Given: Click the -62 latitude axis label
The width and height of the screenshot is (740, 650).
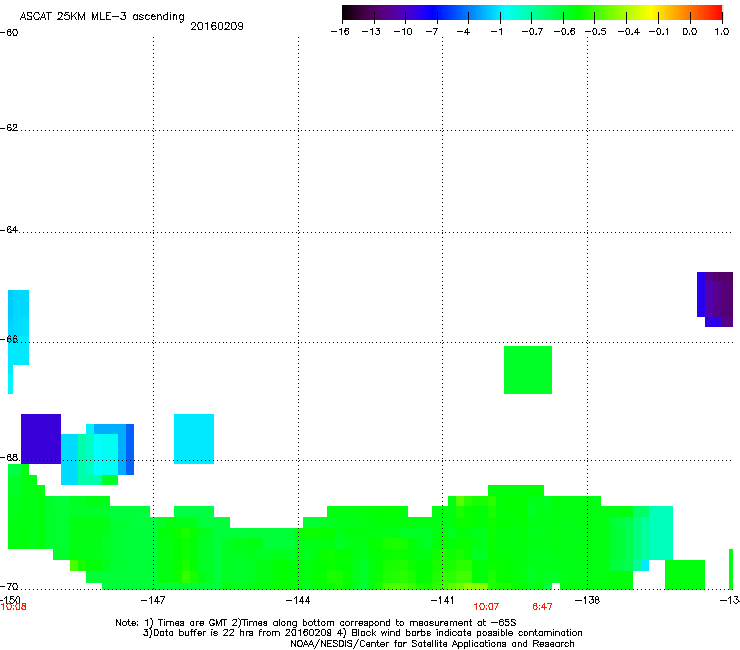Looking at the screenshot, I should pyautogui.click(x=9, y=128).
